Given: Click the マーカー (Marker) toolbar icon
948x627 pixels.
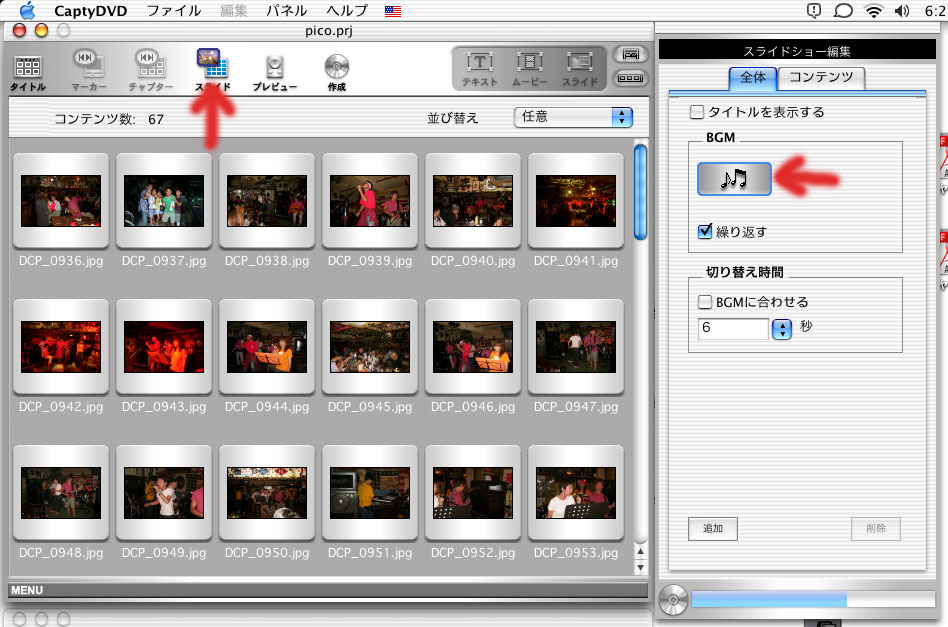Looking at the screenshot, I should coord(89,70).
